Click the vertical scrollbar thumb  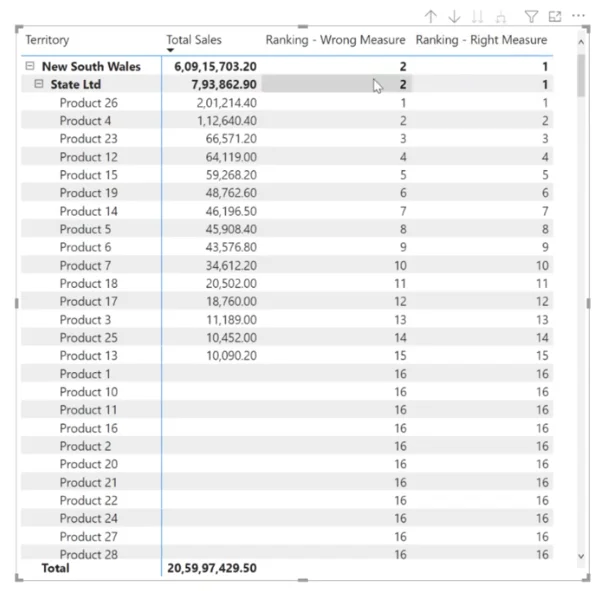point(581,75)
